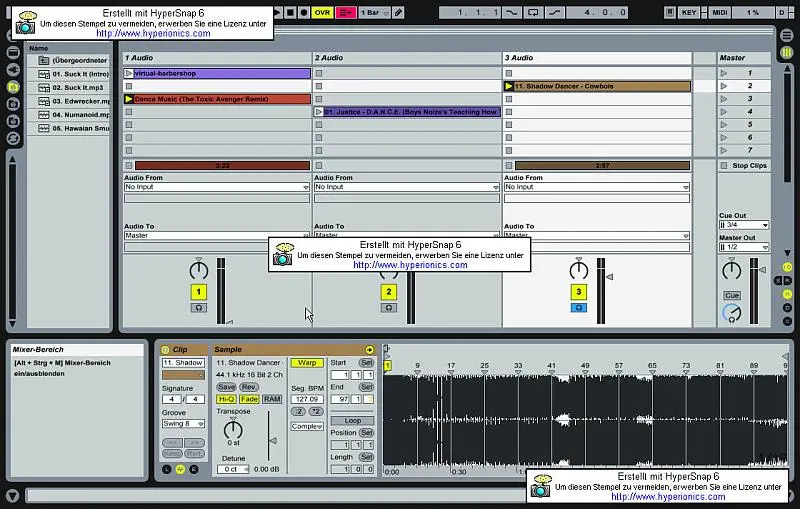Click headphone solo icon on track 1
800x509 pixels.
[x=198, y=308]
